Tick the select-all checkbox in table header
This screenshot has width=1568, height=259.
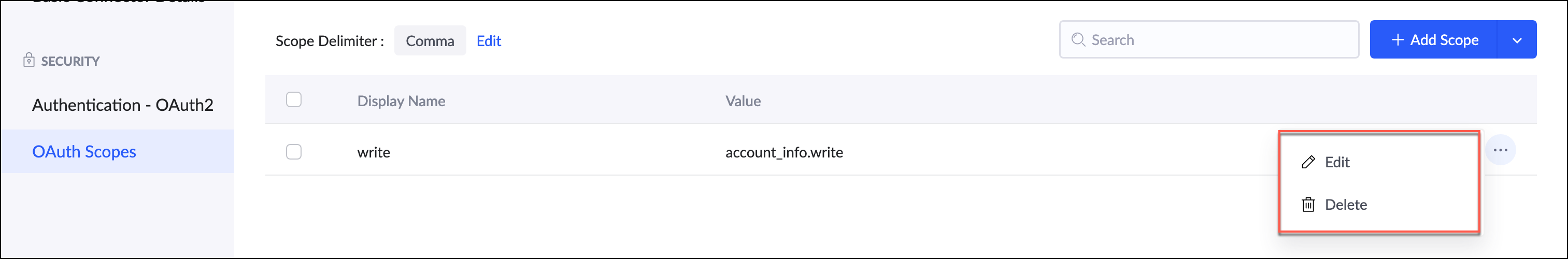click(293, 99)
